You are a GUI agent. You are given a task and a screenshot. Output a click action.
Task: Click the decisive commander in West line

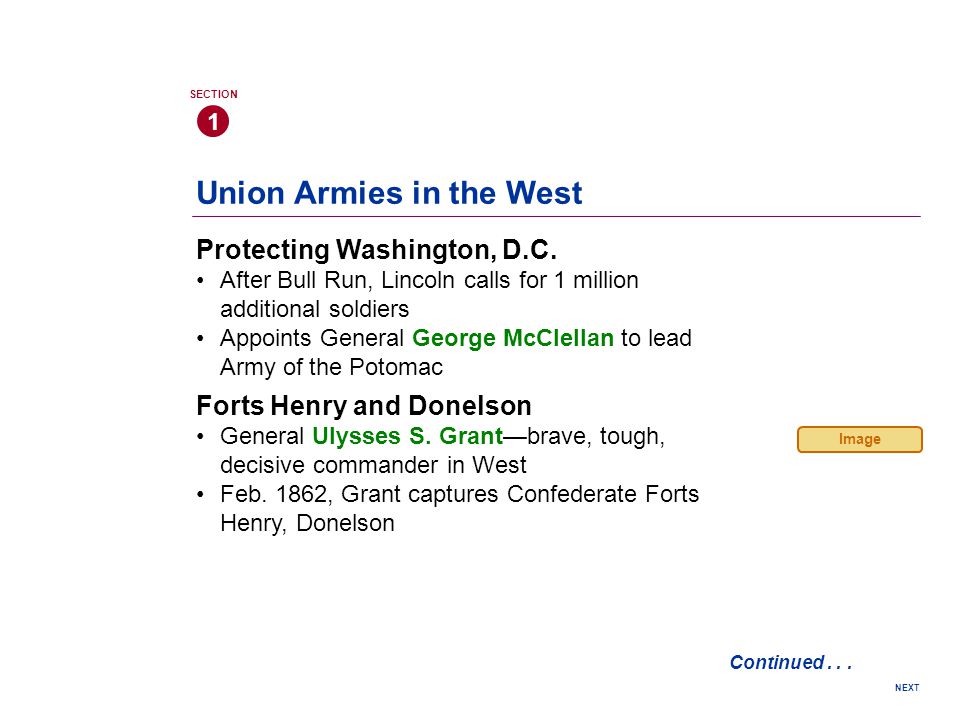click(x=373, y=465)
